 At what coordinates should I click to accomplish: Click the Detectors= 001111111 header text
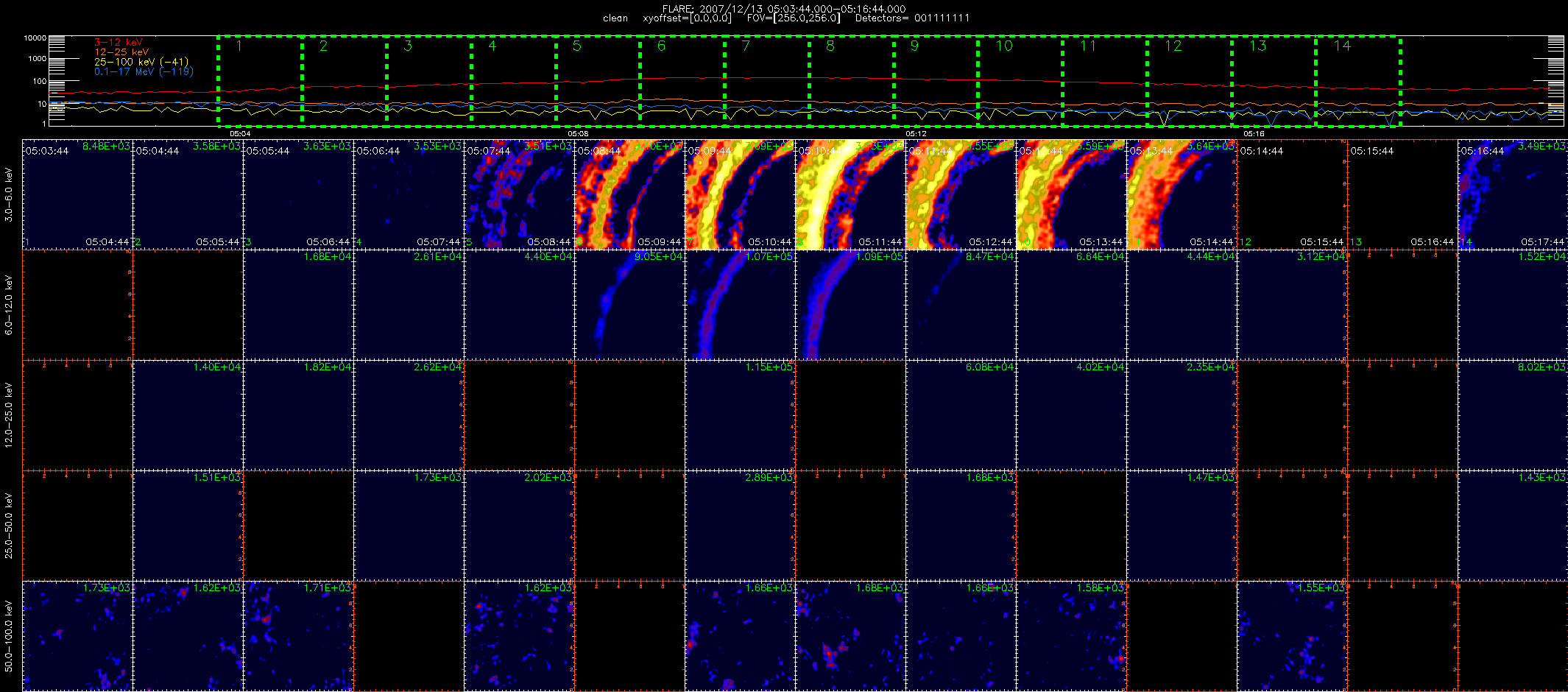point(912,18)
